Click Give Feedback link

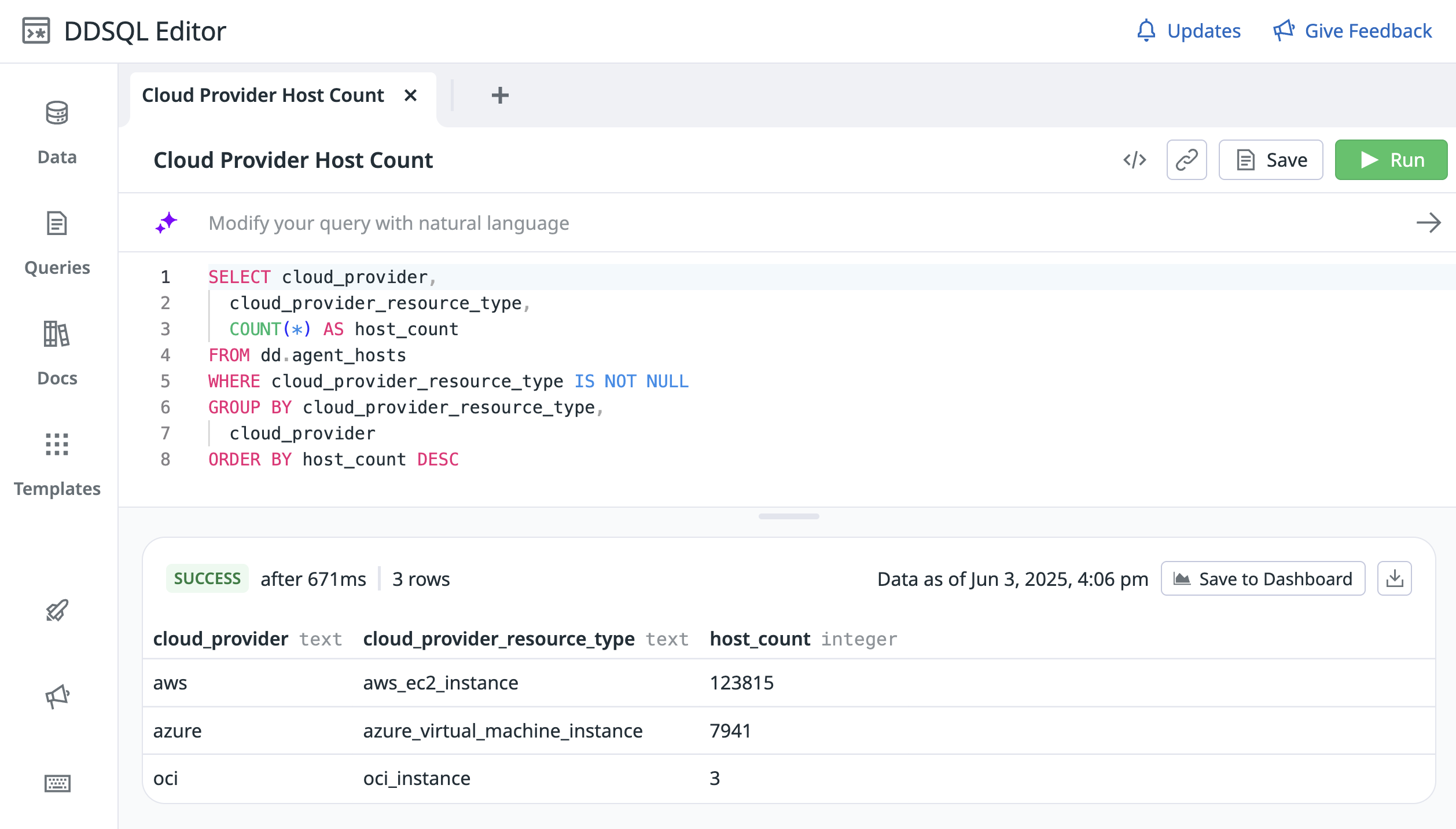(x=1352, y=31)
